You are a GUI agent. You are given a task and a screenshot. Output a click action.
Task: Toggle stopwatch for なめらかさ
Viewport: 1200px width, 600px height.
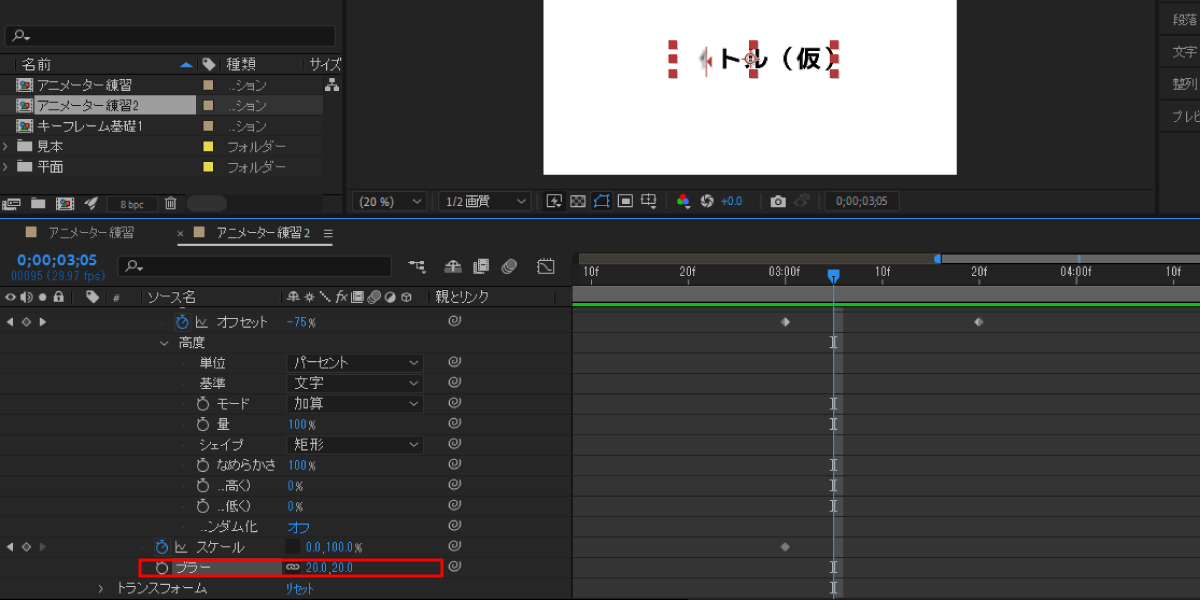coord(203,465)
